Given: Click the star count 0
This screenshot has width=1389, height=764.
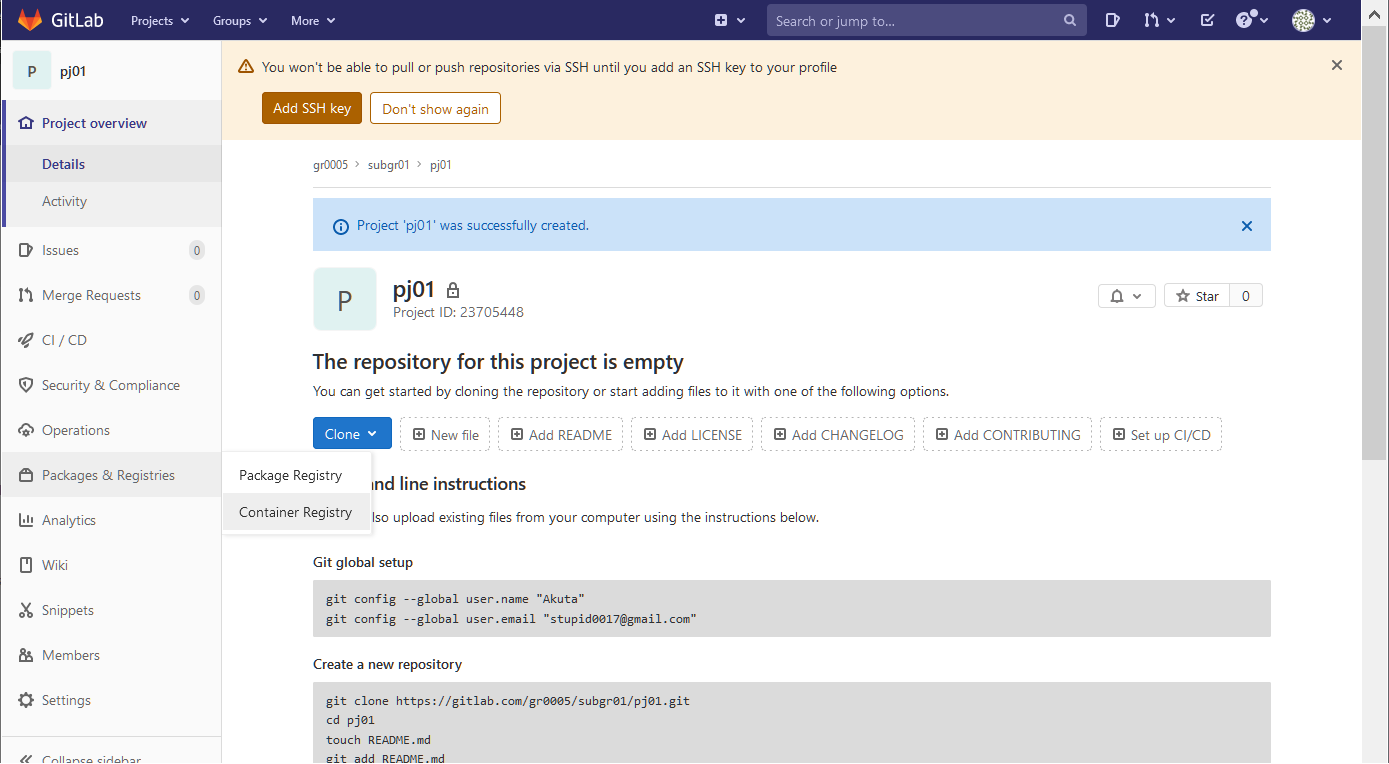Looking at the screenshot, I should pos(1246,296).
